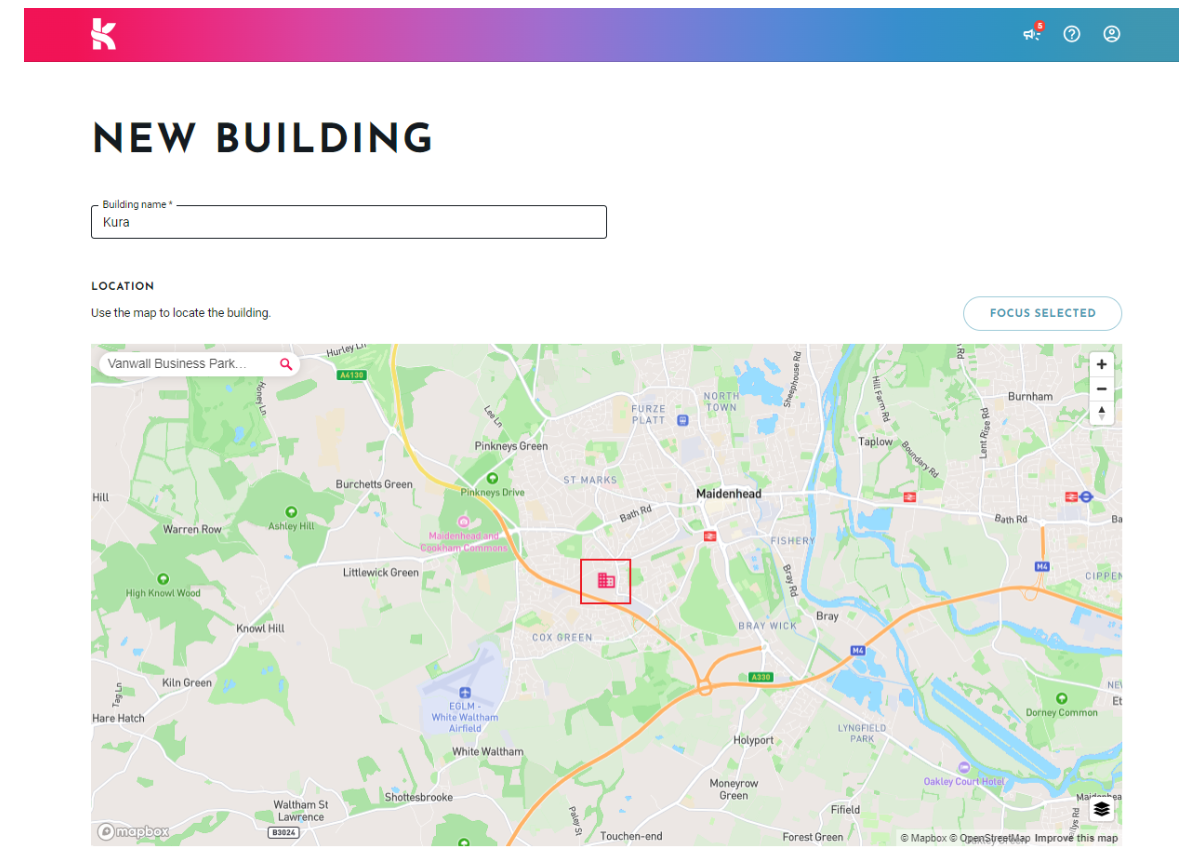Open the help question mark icon
Screen dimensions: 1188x866
[x=1071, y=34]
